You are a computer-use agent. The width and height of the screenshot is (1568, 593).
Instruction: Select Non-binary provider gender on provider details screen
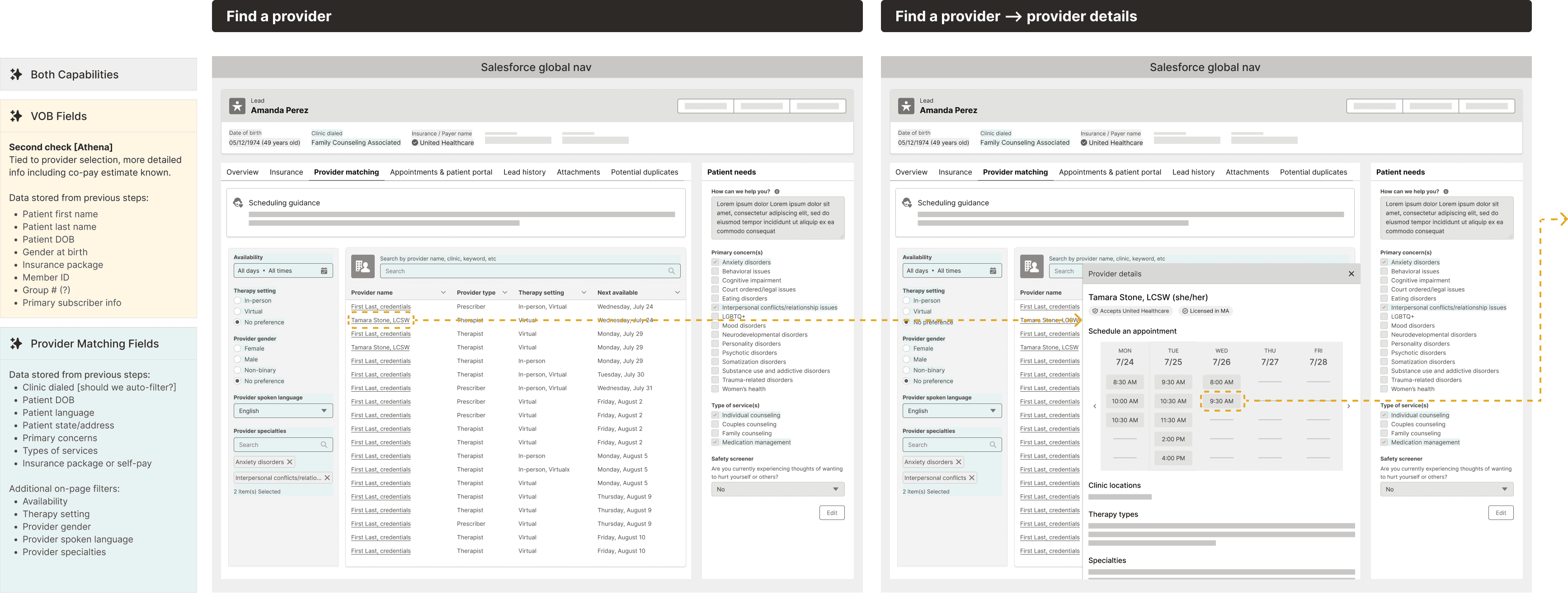[906, 370]
